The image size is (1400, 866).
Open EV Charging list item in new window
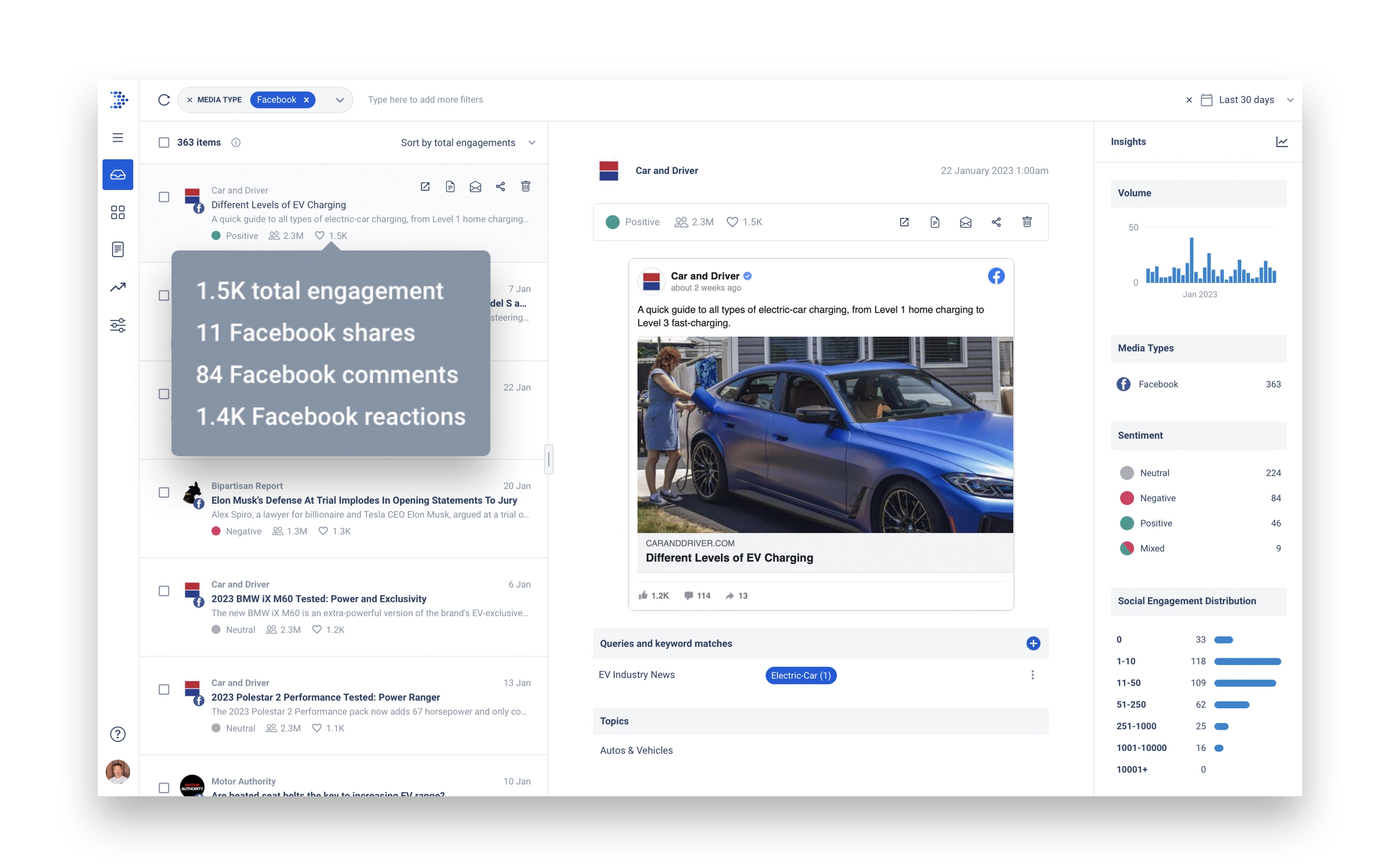tap(425, 187)
